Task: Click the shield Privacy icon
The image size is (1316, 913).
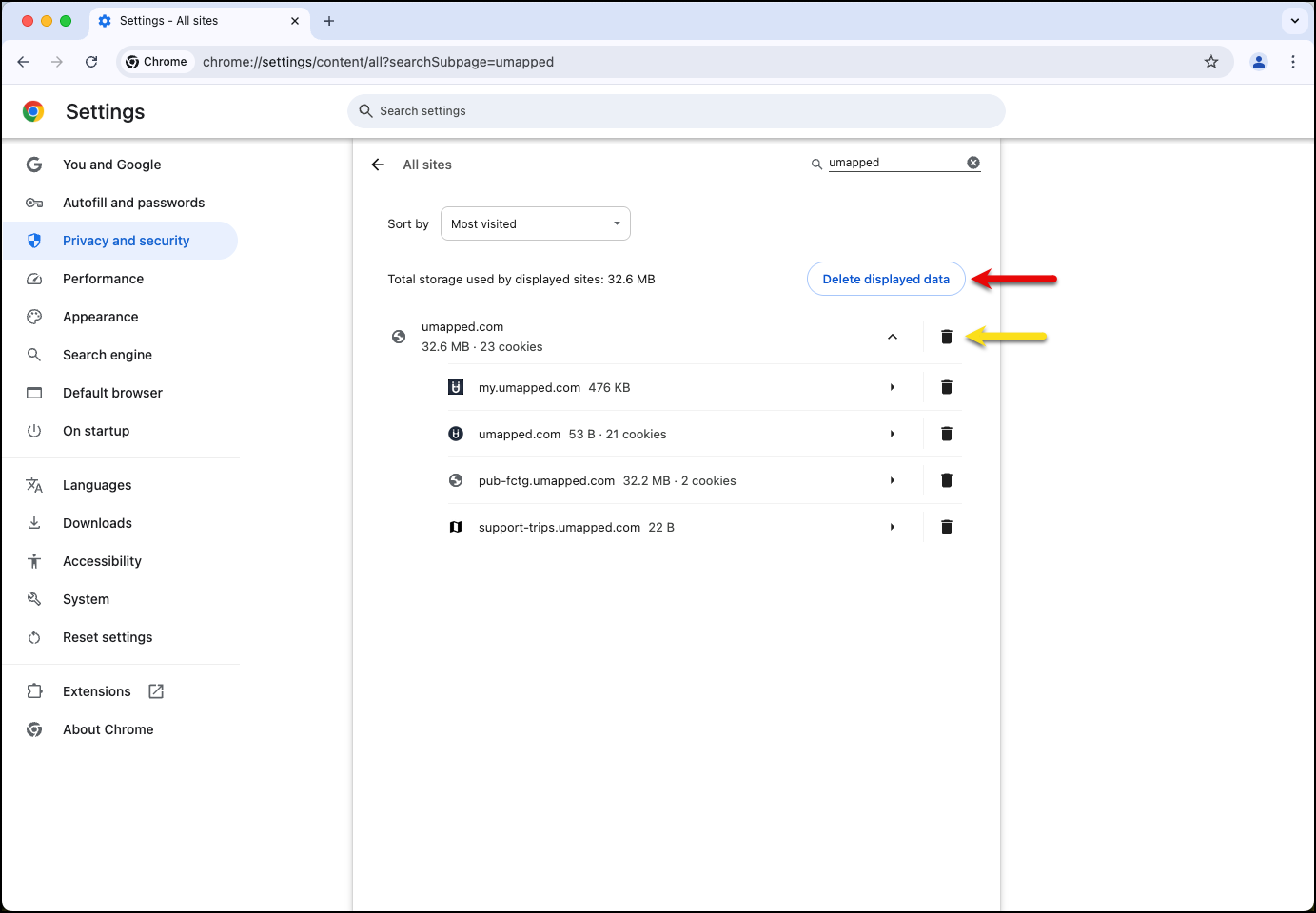Action: 34,241
